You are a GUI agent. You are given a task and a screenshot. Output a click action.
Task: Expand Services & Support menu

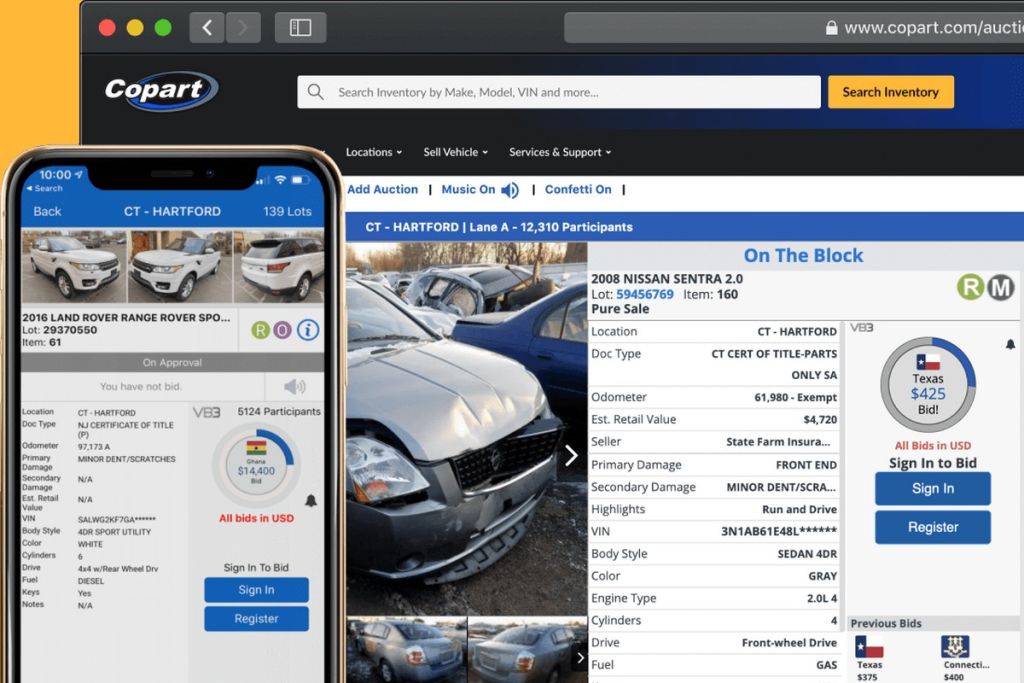pos(559,152)
